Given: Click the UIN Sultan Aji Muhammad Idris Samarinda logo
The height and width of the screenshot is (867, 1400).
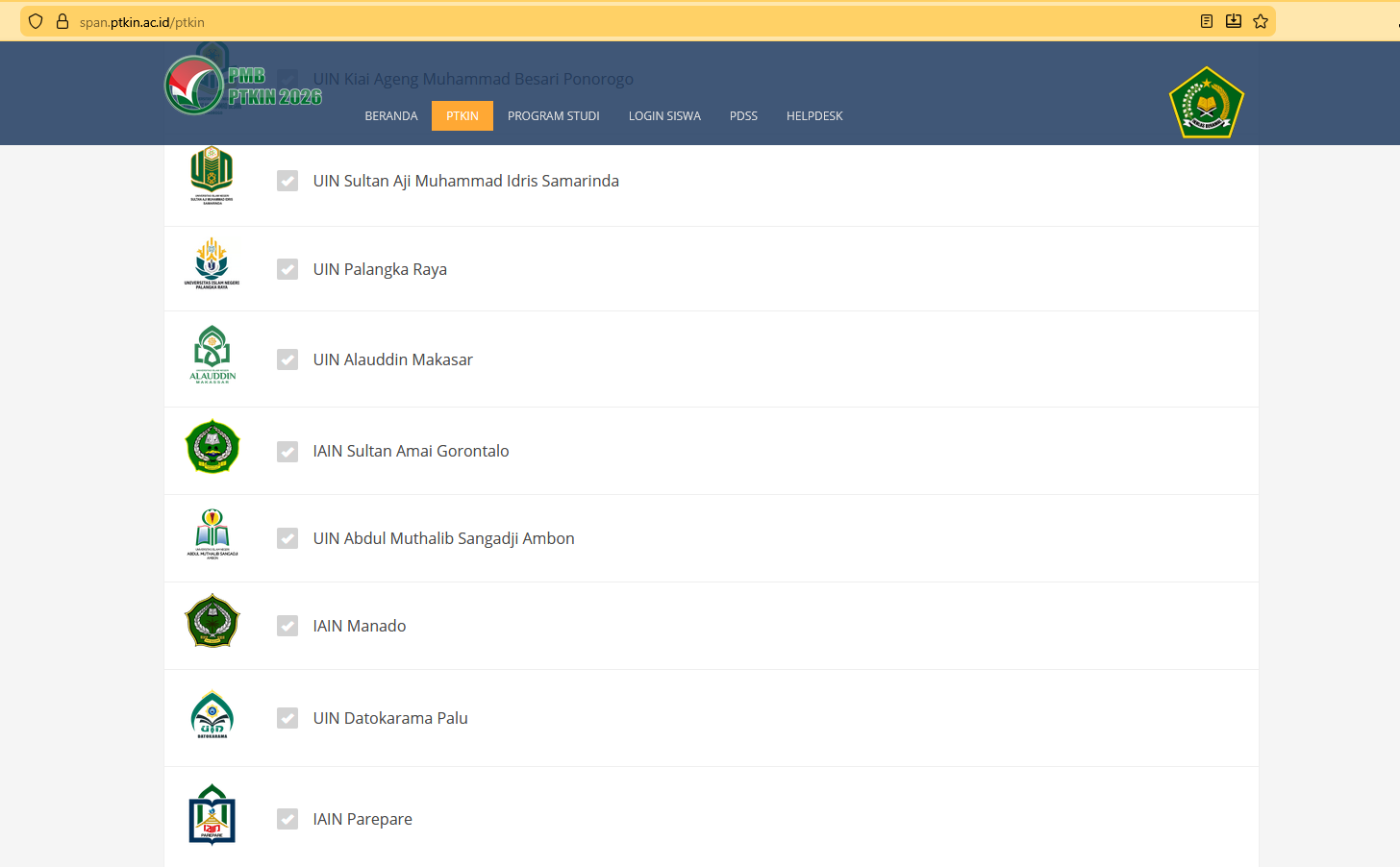Looking at the screenshot, I should pos(212,175).
